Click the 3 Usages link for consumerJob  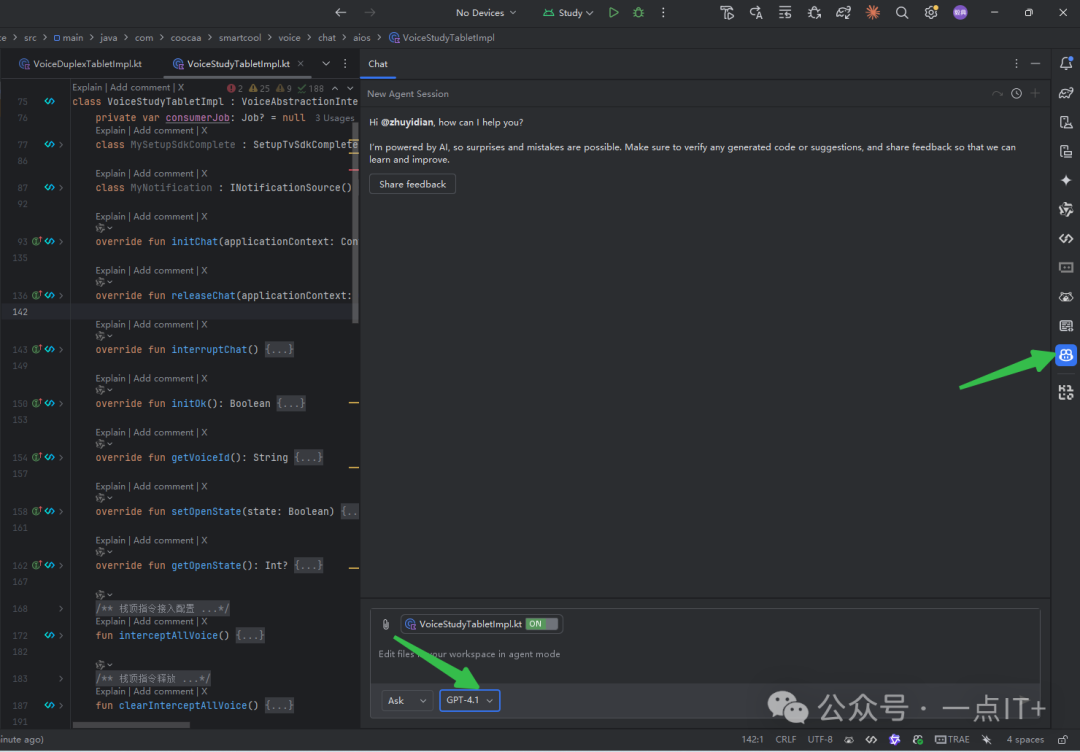pos(335,118)
